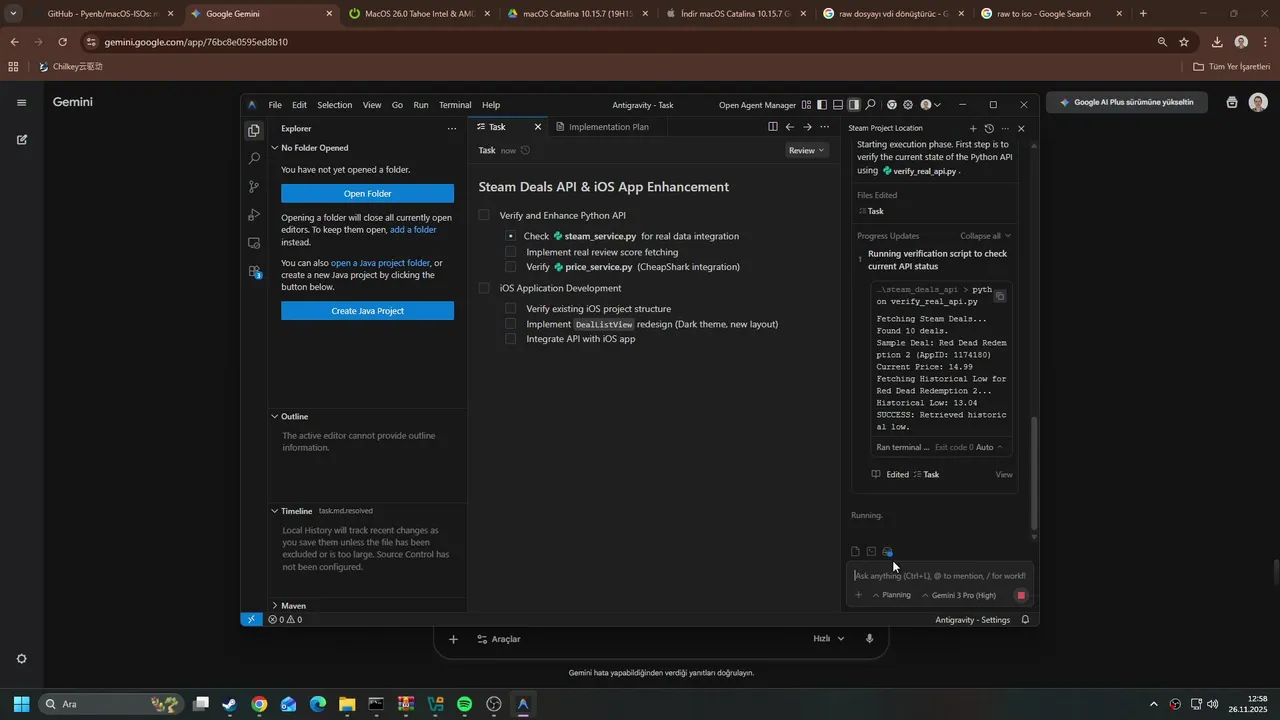Stop the running agent with red button
This screenshot has width=1280, height=720.
coord(1021,595)
